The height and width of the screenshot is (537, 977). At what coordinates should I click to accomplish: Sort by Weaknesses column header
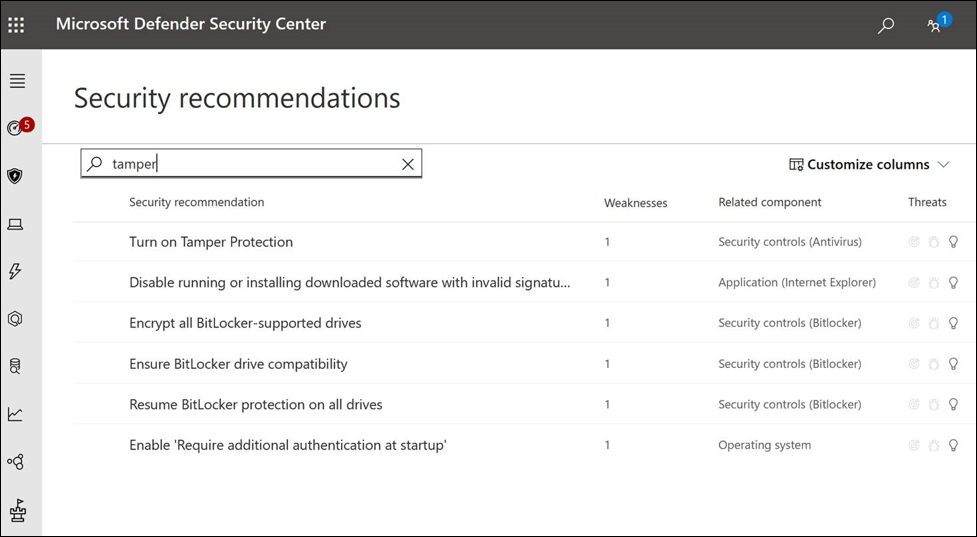tap(636, 202)
